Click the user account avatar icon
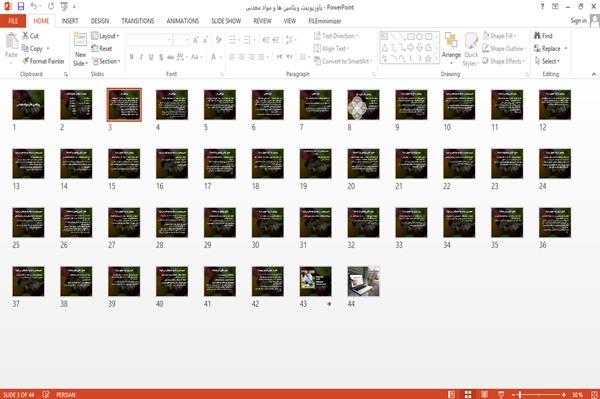The height and width of the screenshot is (399, 600). (595, 21)
